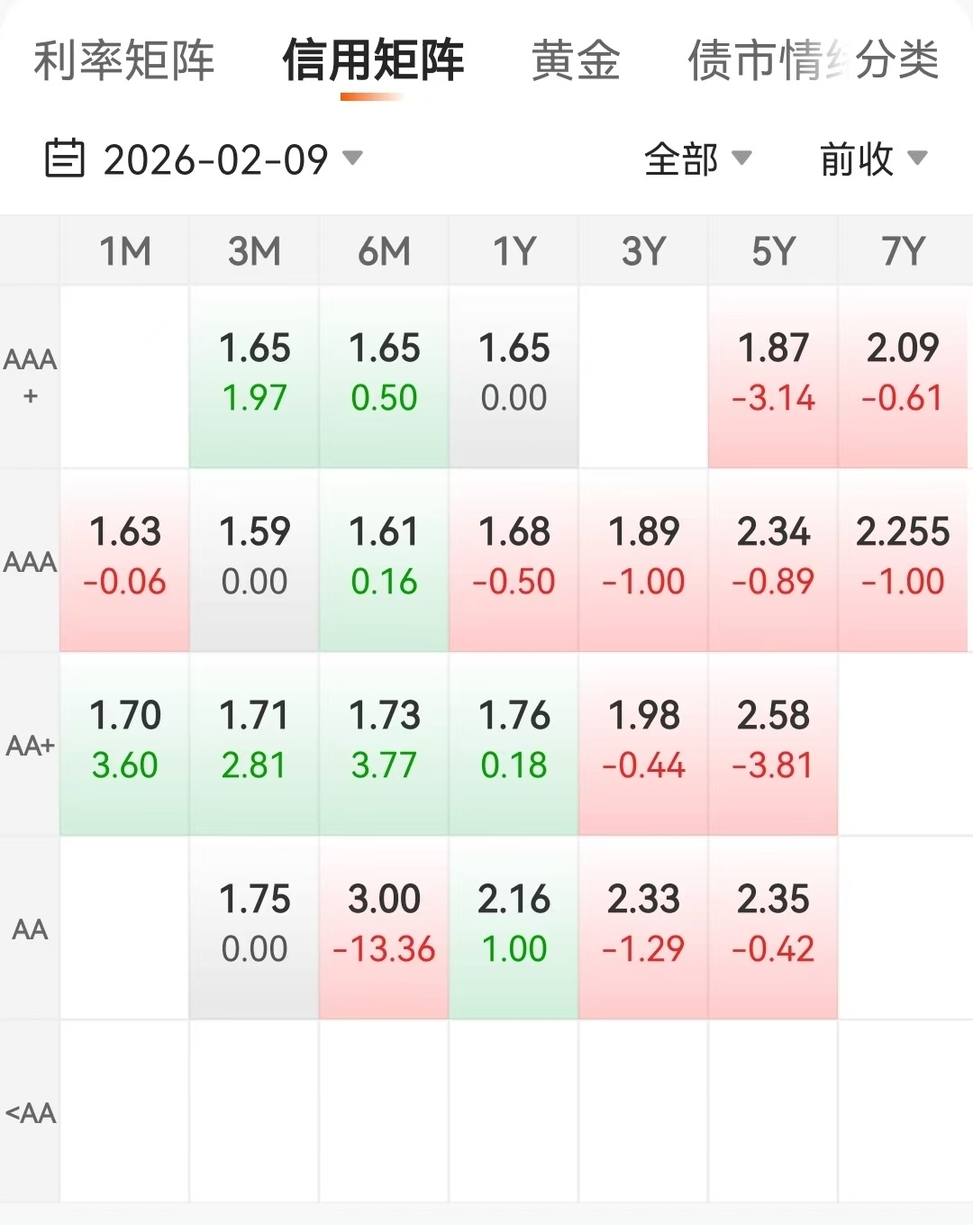Select the <AA rating row label

(x=30, y=1113)
